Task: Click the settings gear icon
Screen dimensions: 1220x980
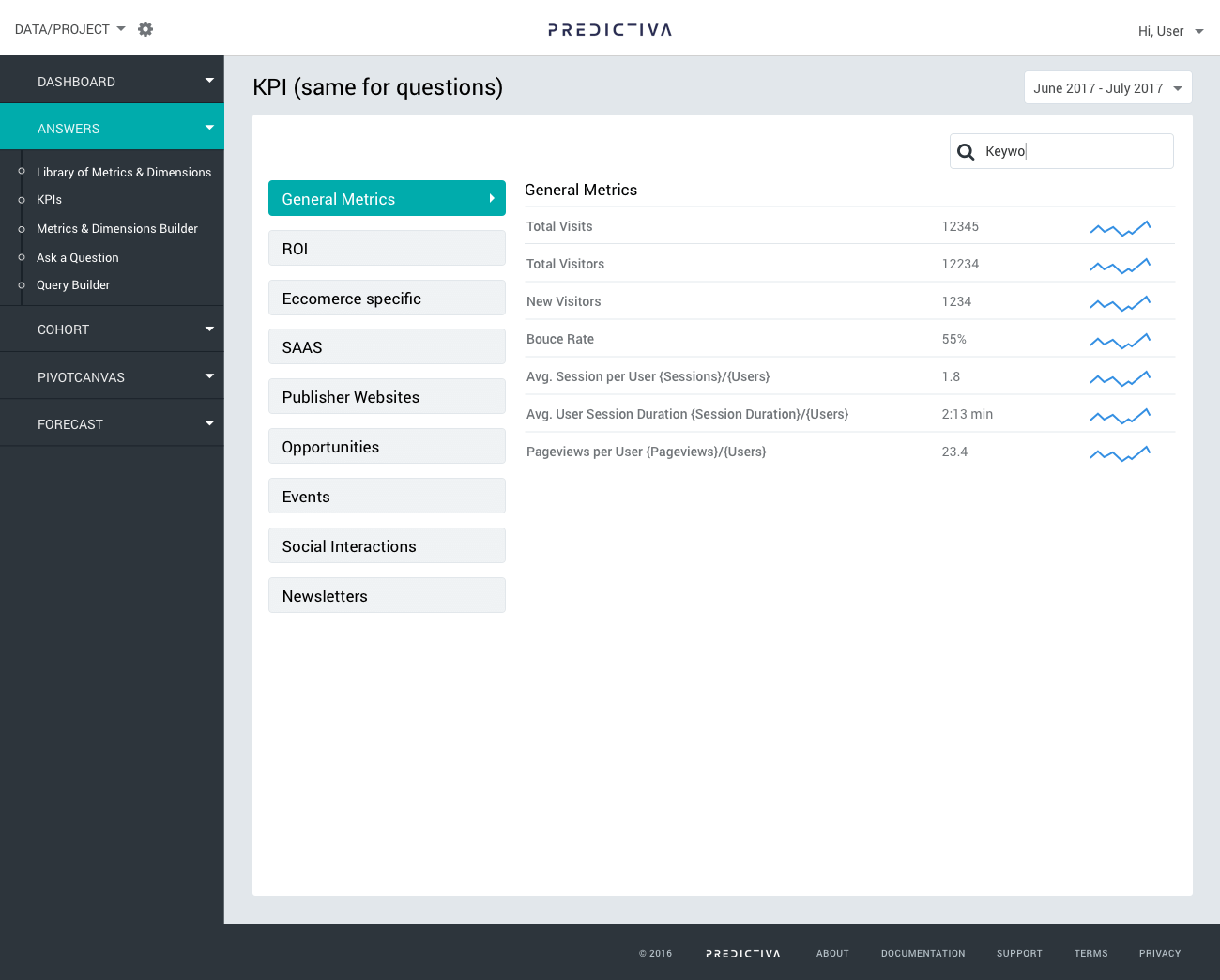Action: pos(145,29)
